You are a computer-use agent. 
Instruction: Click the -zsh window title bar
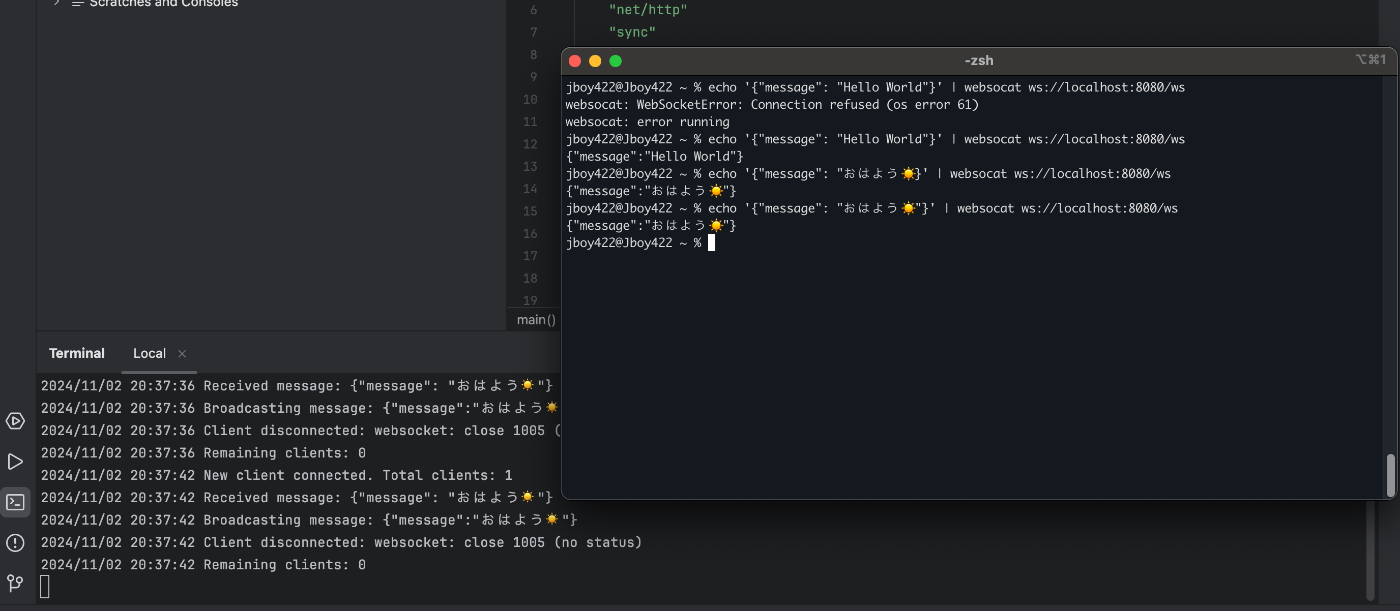tap(978, 60)
